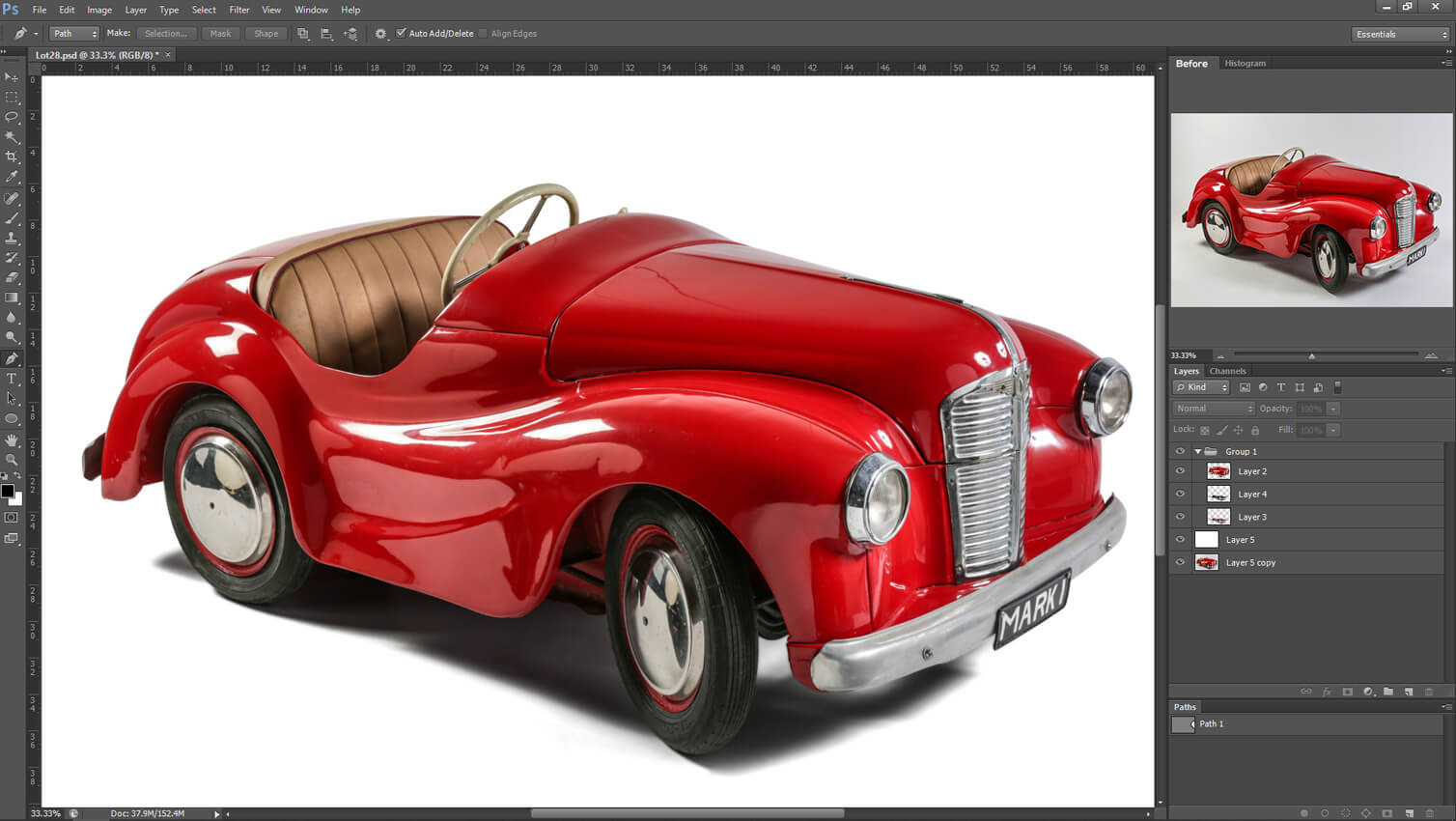Select the Path Selection tool

pyautogui.click(x=12, y=399)
